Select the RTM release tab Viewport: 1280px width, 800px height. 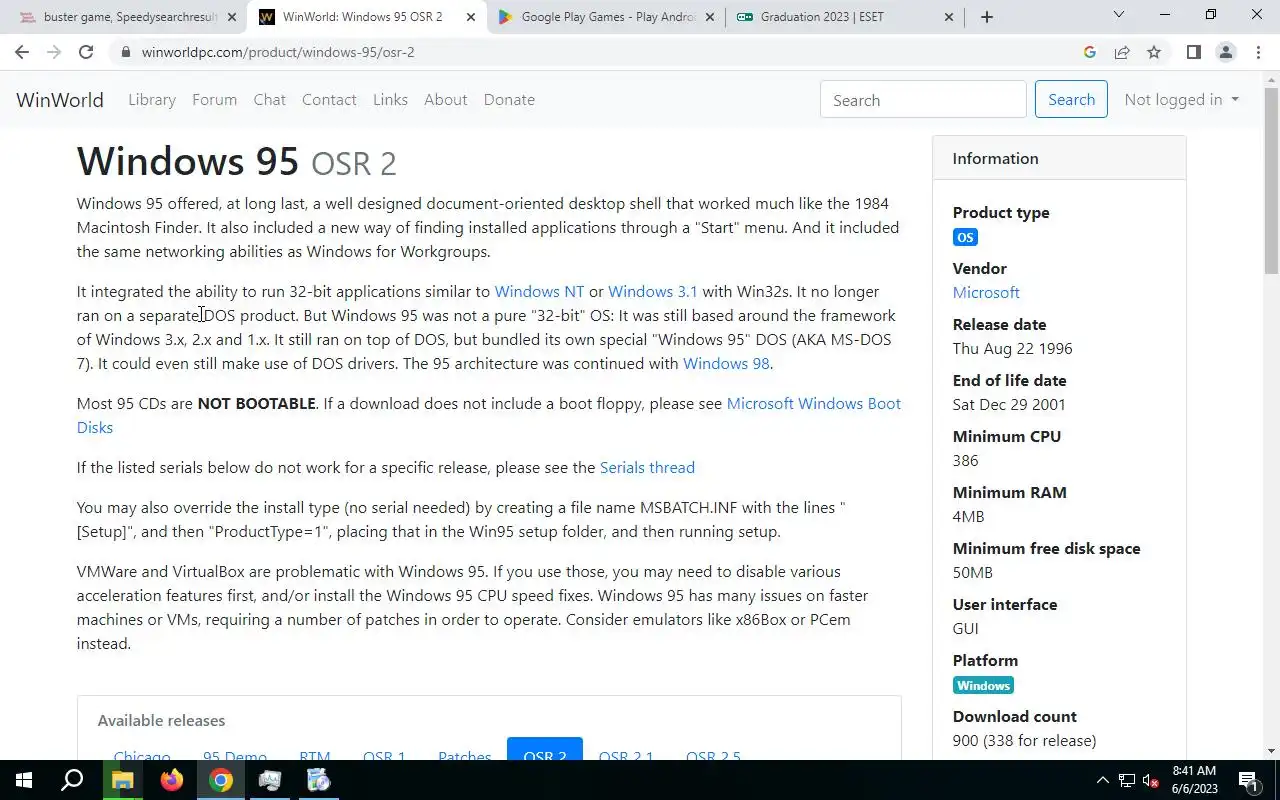click(x=314, y=754)
